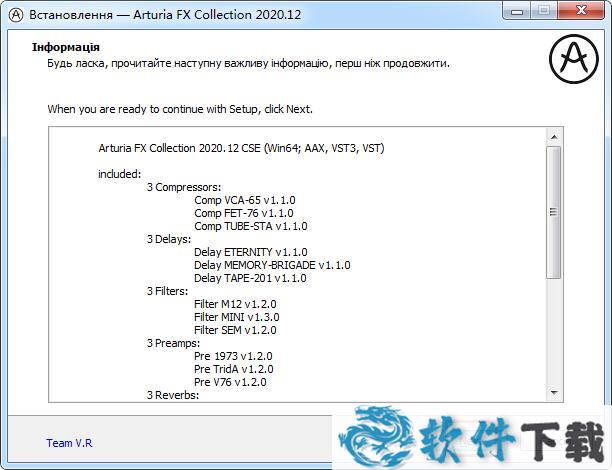The image size is (612, 470).
Task: Click the 'Comp VCA-65 v1.1.0' line
Action: tap(244, 200)
